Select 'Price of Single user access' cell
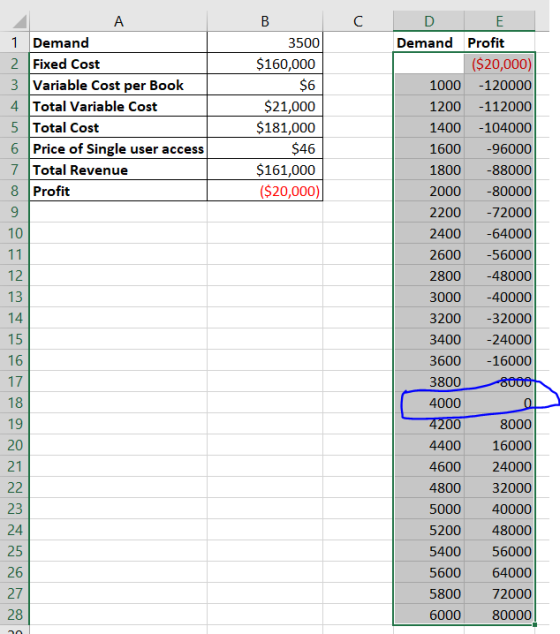Image resolution: width=560 pixels, height=634 pixels. click(118, 148)
